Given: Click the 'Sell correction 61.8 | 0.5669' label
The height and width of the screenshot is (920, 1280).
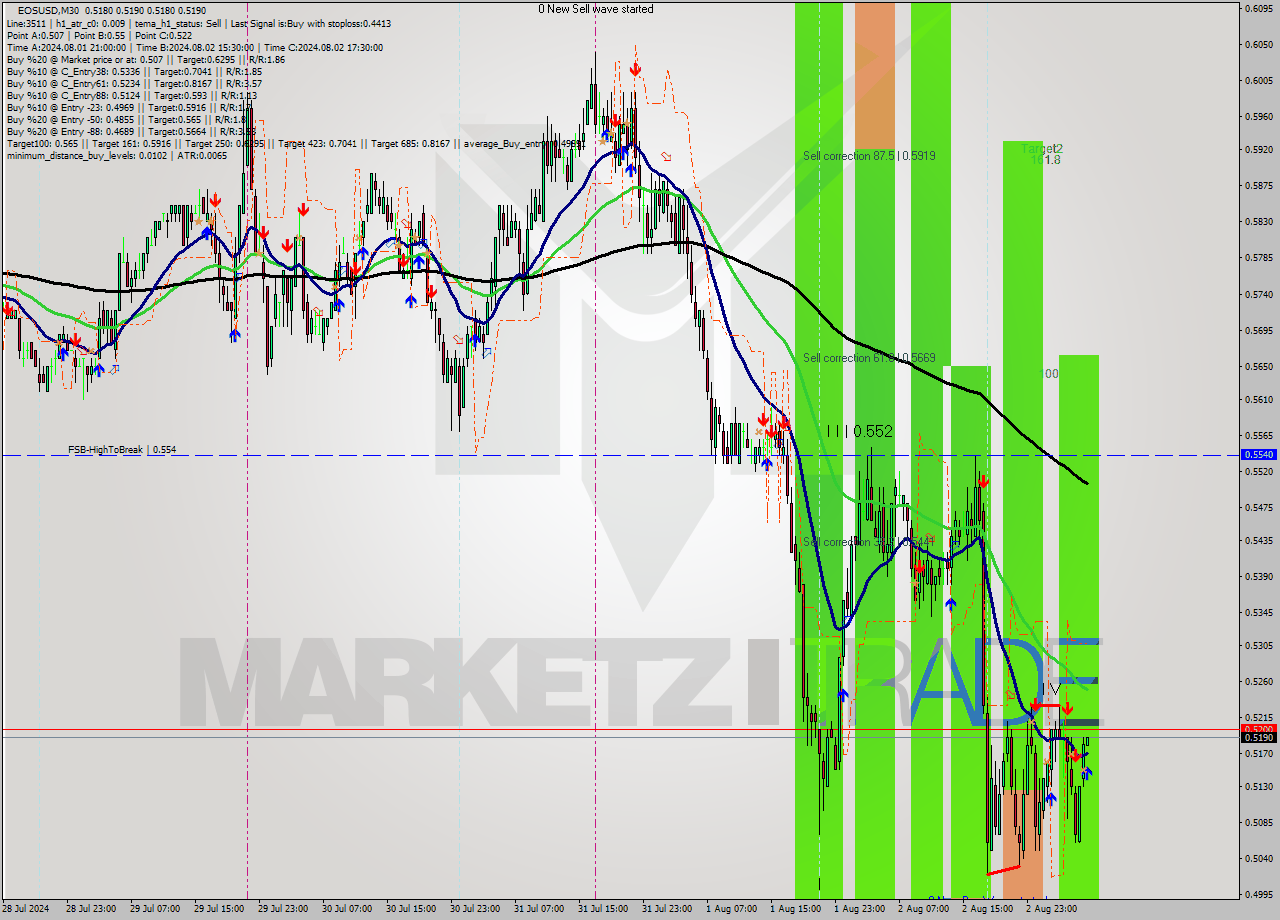Looking at the screenshot, I should [869, 358].
